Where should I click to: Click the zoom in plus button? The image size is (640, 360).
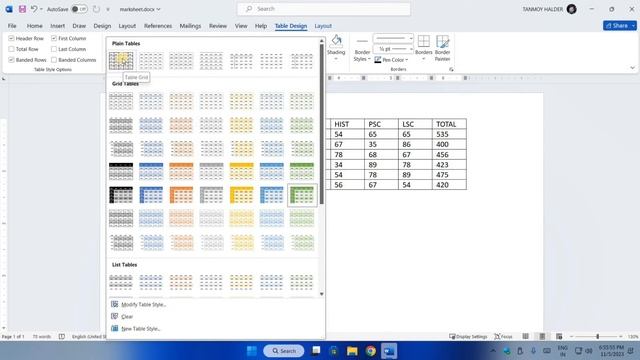click(621, 336)
